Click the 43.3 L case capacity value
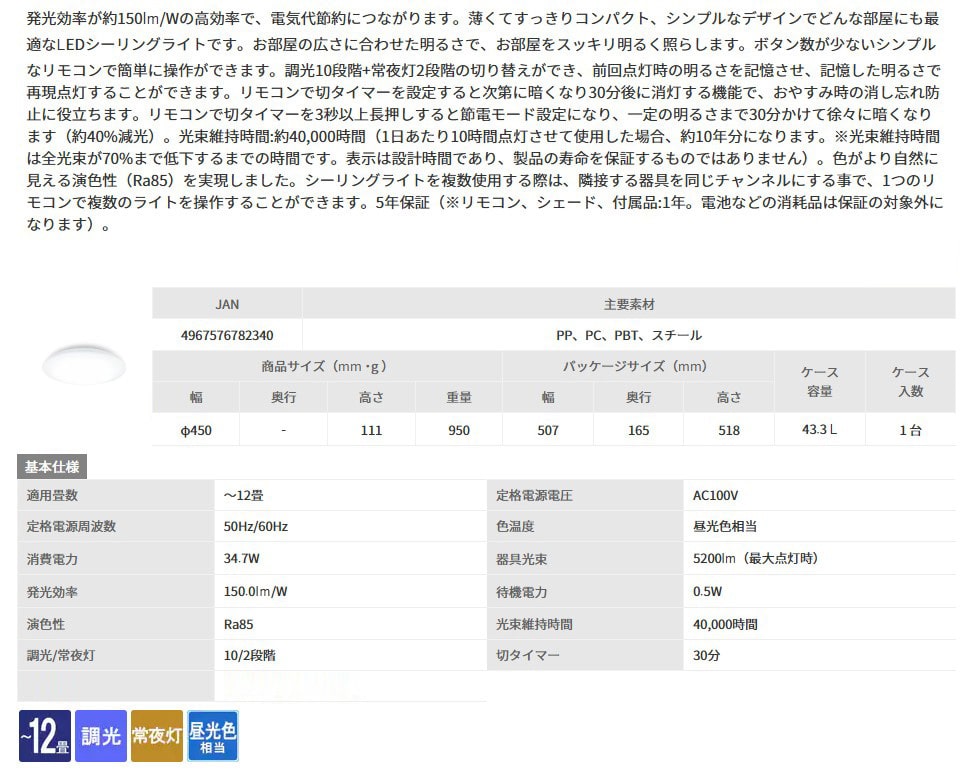The image size is (971, 770). point(819,429)
